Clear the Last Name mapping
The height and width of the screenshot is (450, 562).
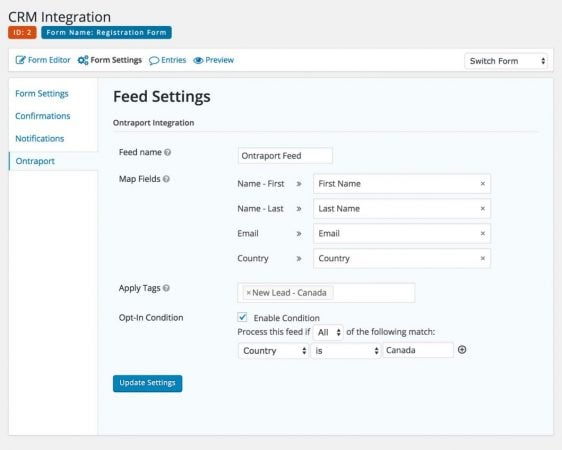(482, 209)
